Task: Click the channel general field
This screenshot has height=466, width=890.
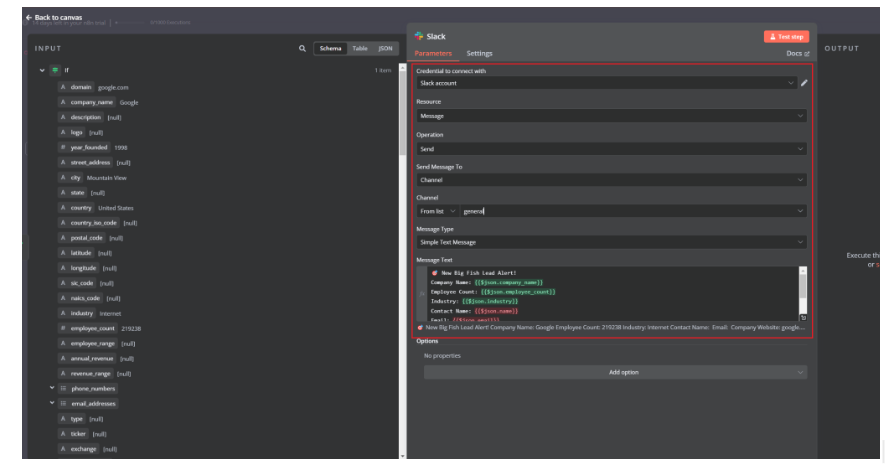Action: pos(632,211)
